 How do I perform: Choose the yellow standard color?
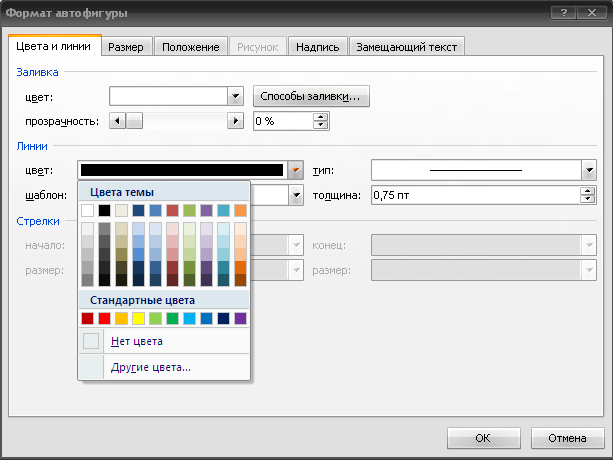138,319
